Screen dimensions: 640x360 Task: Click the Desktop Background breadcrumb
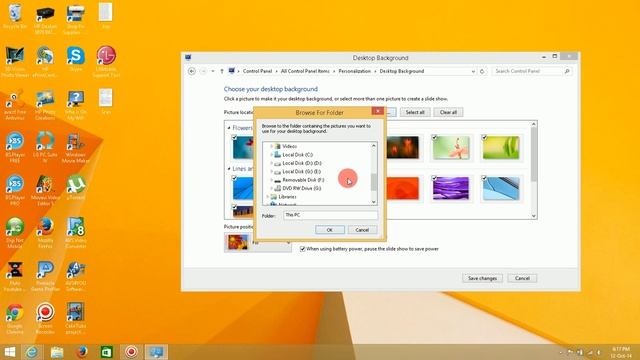point(402,71)
